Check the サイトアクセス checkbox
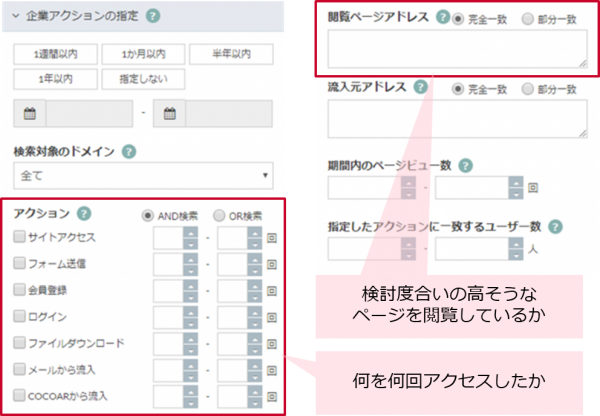 tap(19, 237)
